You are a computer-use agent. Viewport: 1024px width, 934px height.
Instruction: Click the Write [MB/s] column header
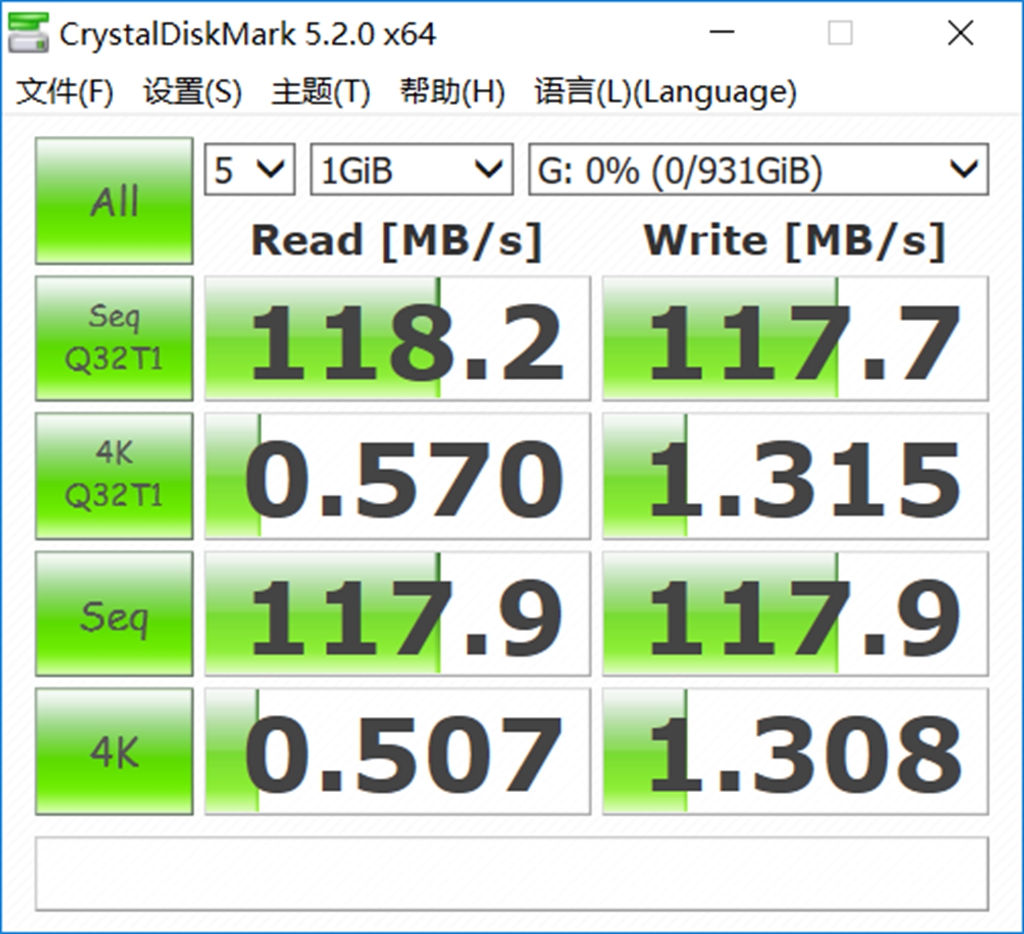pos(795,240)
